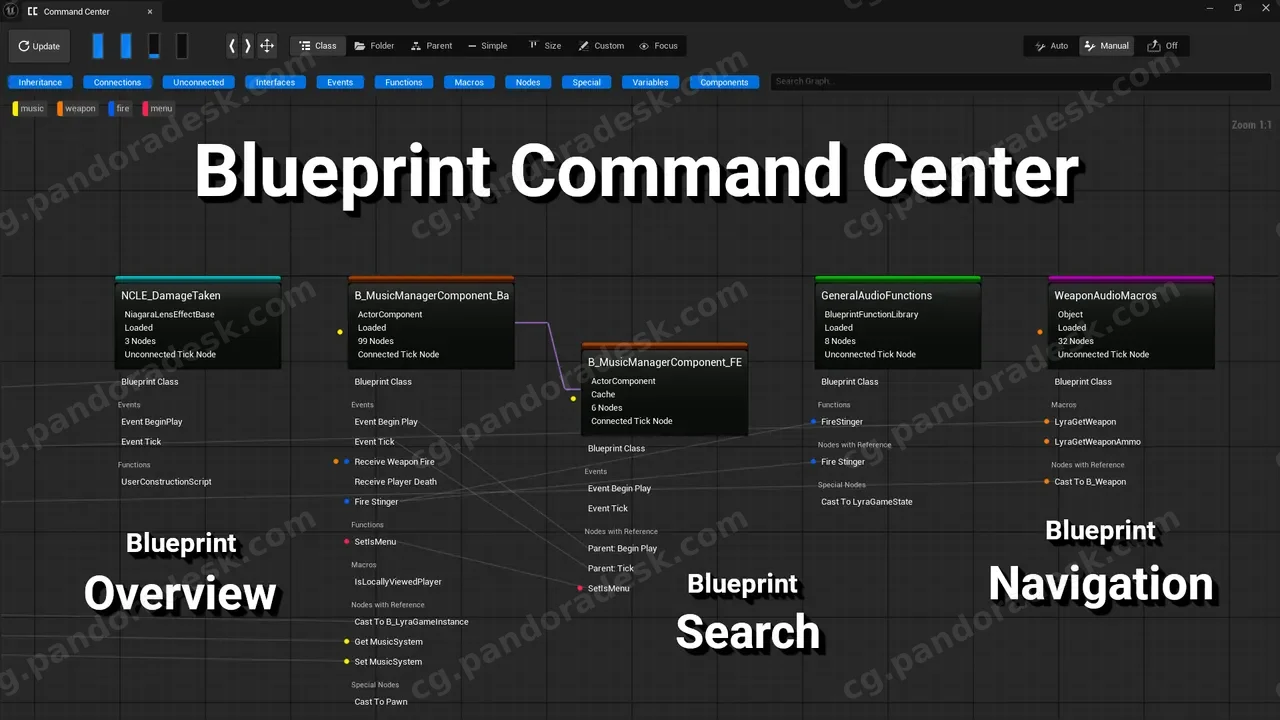This screenshot has height=720, width=1280.
Task: Select the orange weapon tag
Action: pyautogui.click(x=78, y=108)
